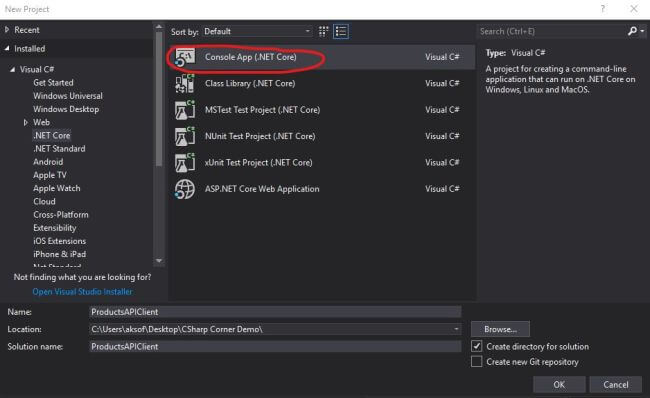Screen dimensions: 650x398
Task: Click the Class Library (.NET Core) icon
Action: (x=184, y=83)
